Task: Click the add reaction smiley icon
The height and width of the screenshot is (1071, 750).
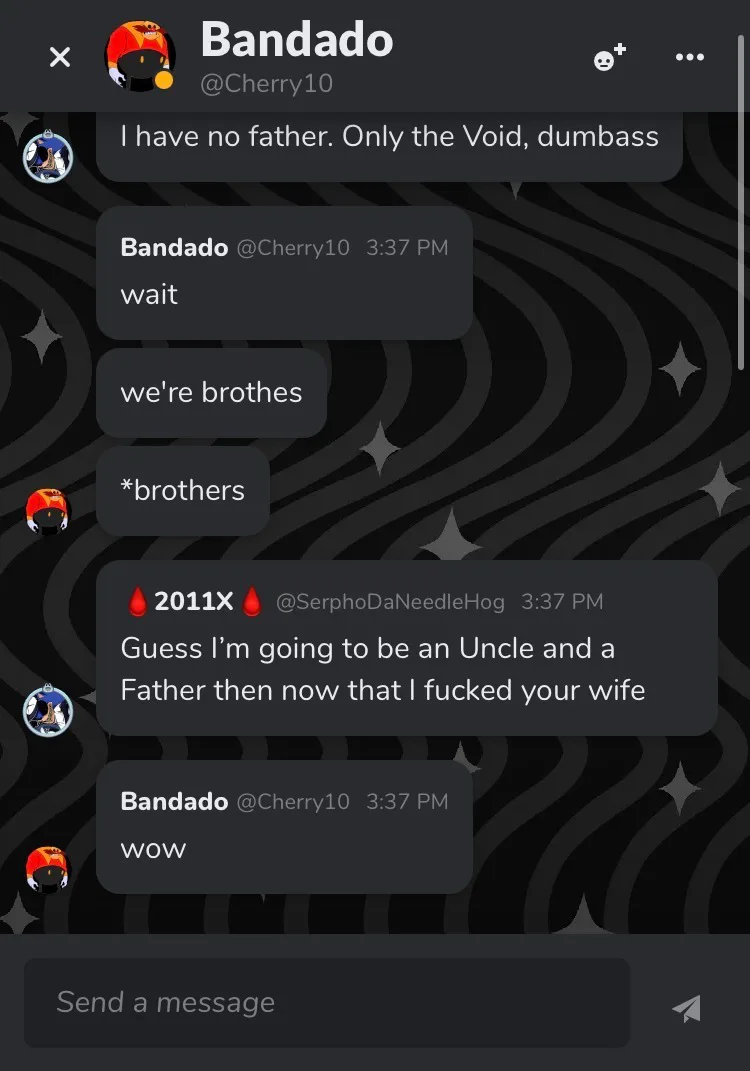Action: point(609,57)
